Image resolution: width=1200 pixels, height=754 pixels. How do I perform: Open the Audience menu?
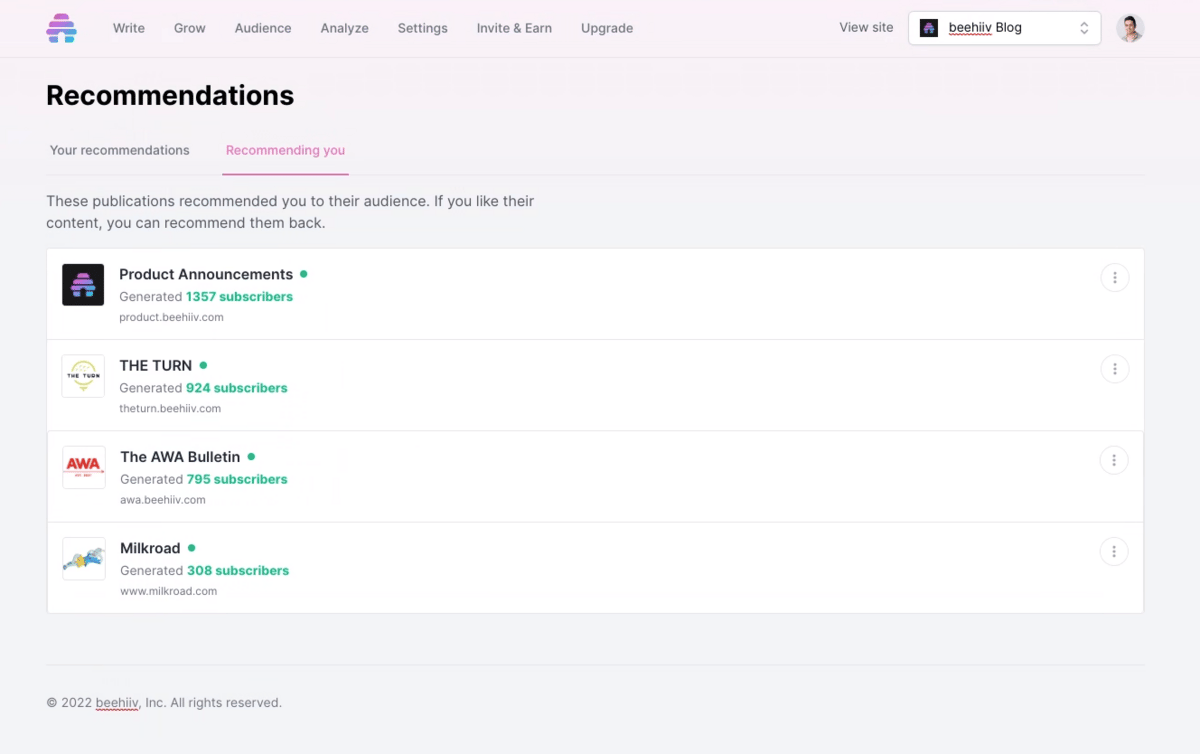pyautogui.click(x=263, y=28)
